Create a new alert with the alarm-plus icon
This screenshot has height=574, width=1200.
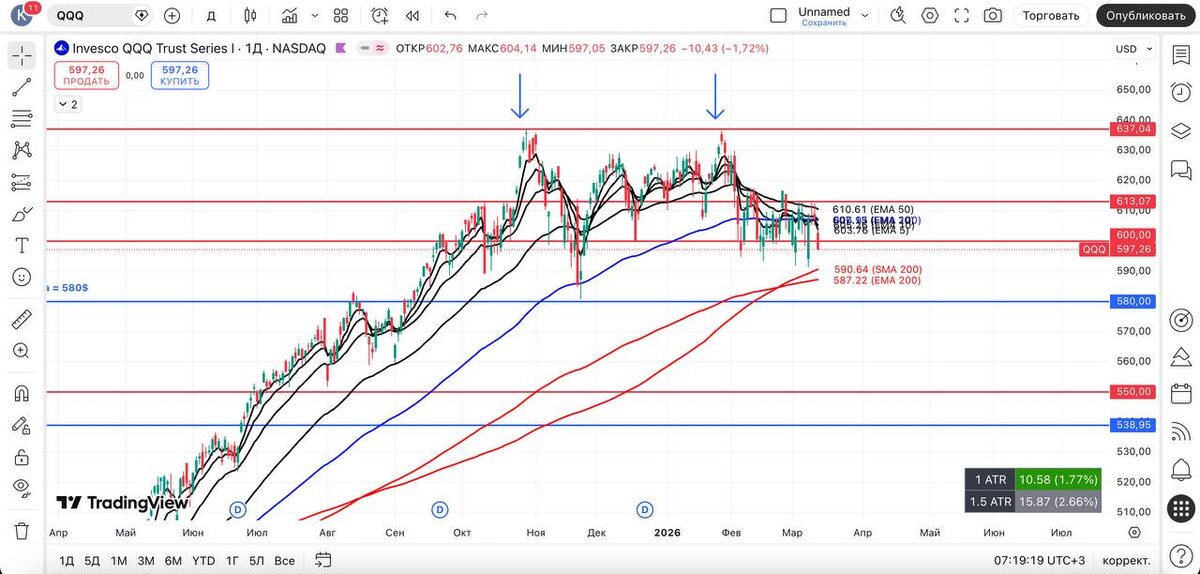tap(380, 15)
